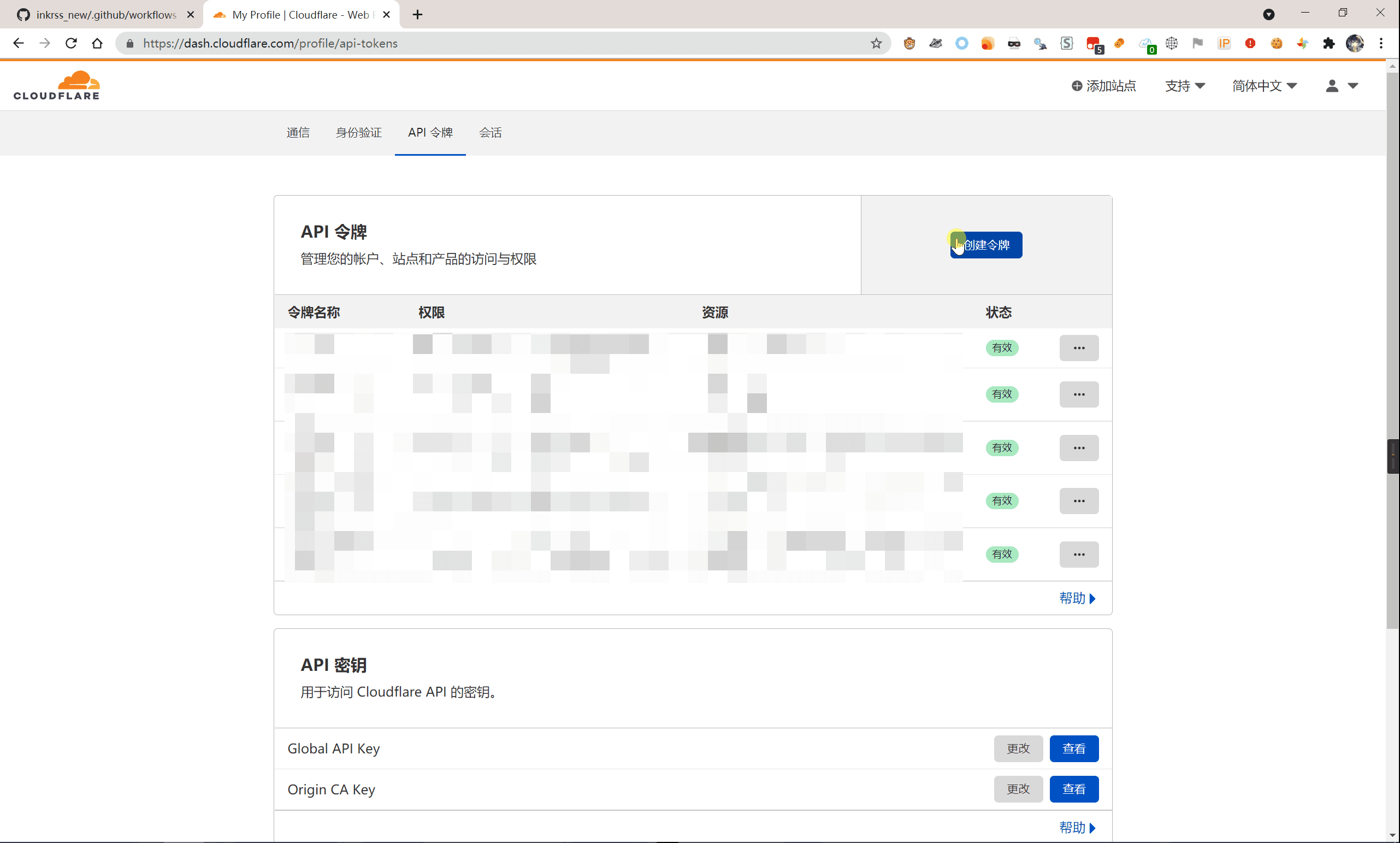Screen dimensions: 1400x843
Task: Open the 会话 tab
Action: pos(490,132)
